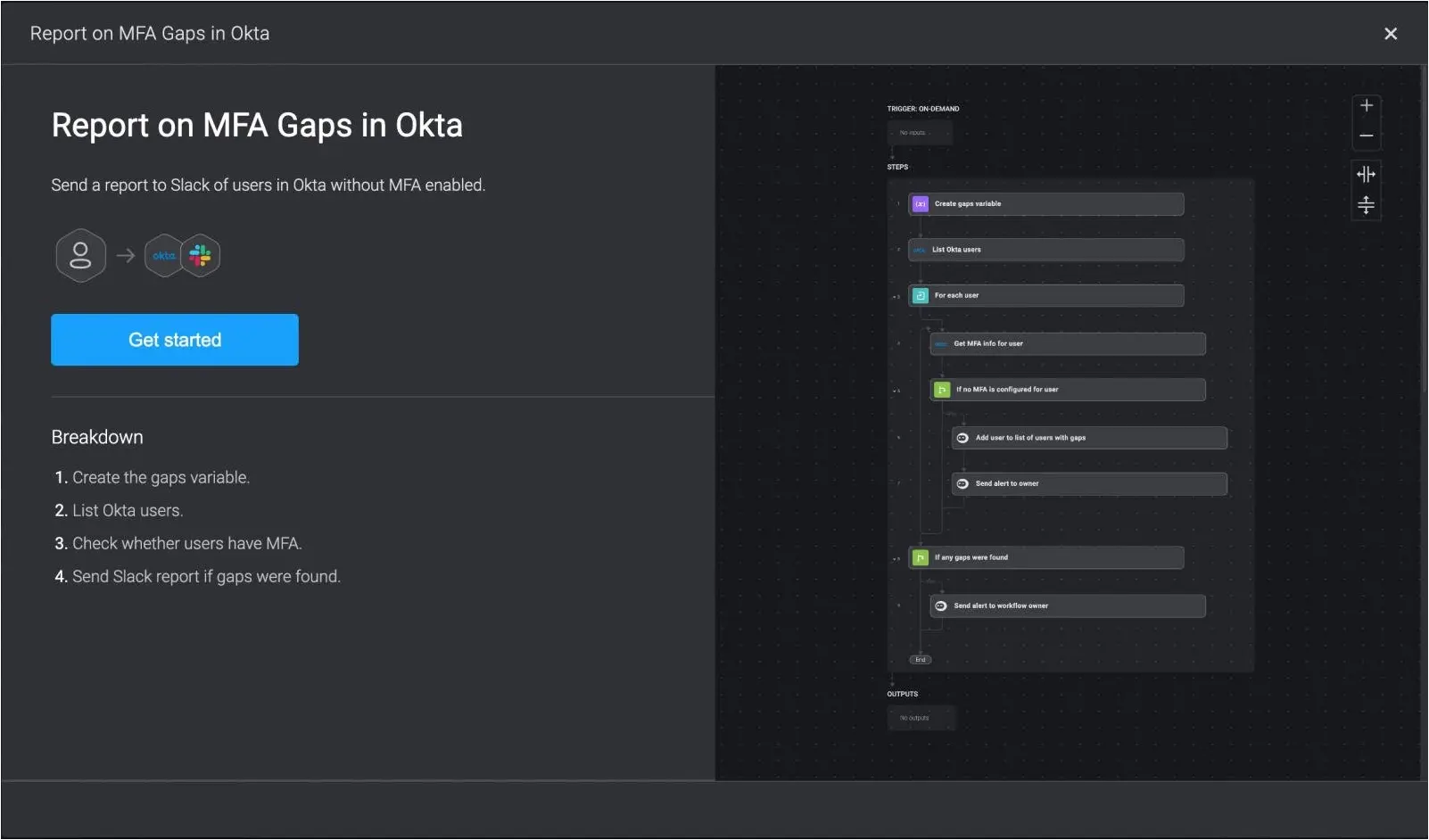
Task: Click green condition icon on If any gaps found
Action: [x=921, y=557]
